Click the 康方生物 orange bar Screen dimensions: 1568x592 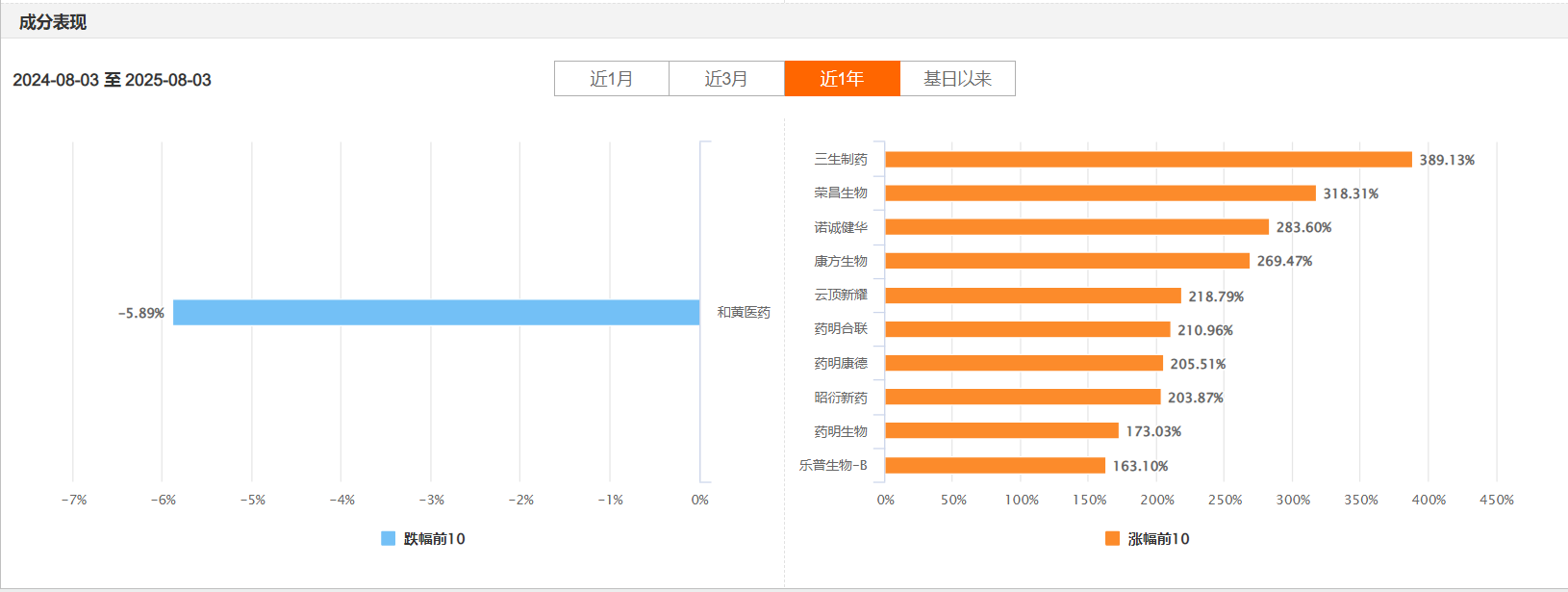point(1068,261)
